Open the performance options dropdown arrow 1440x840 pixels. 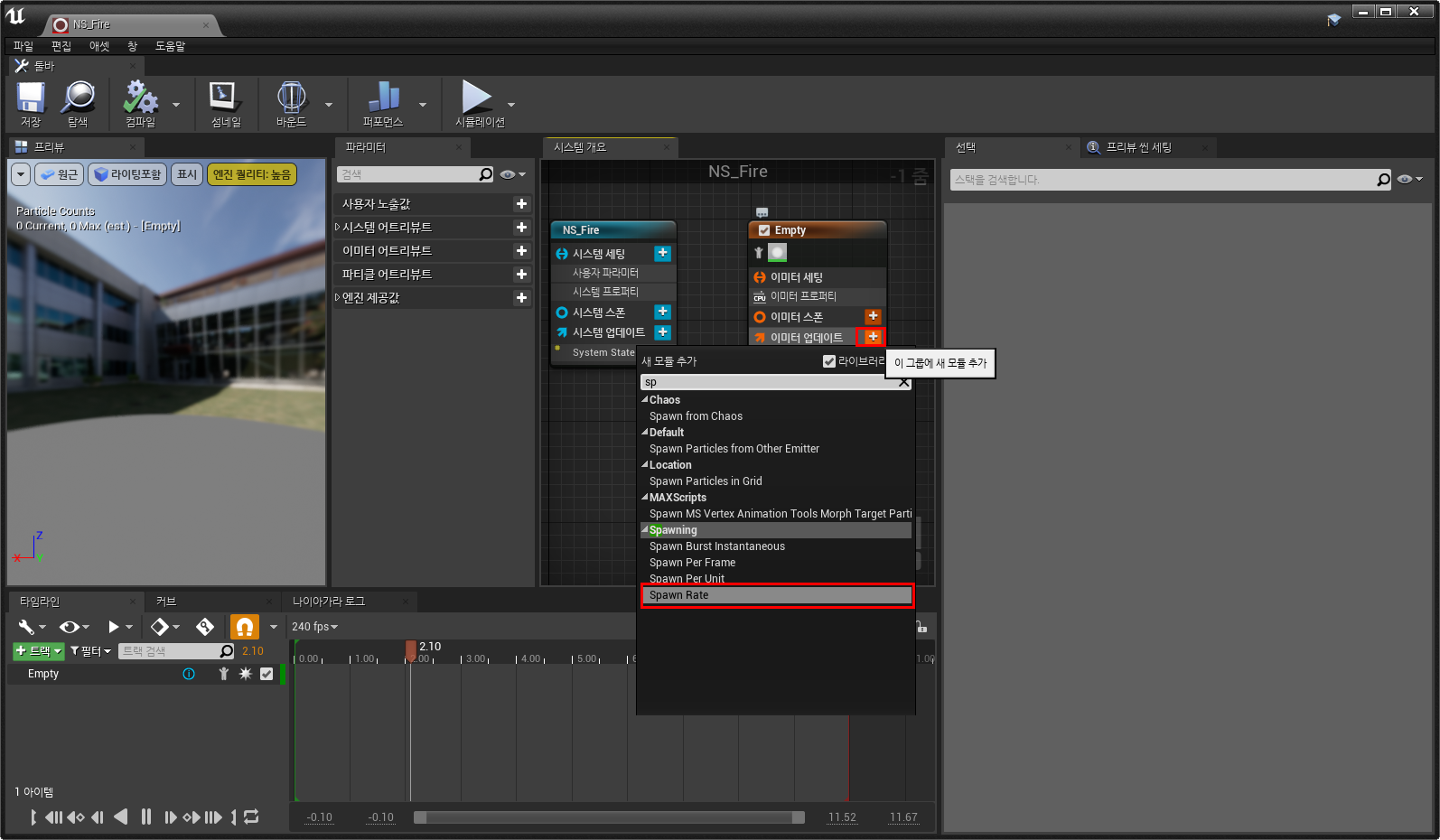tap(423, 105)
